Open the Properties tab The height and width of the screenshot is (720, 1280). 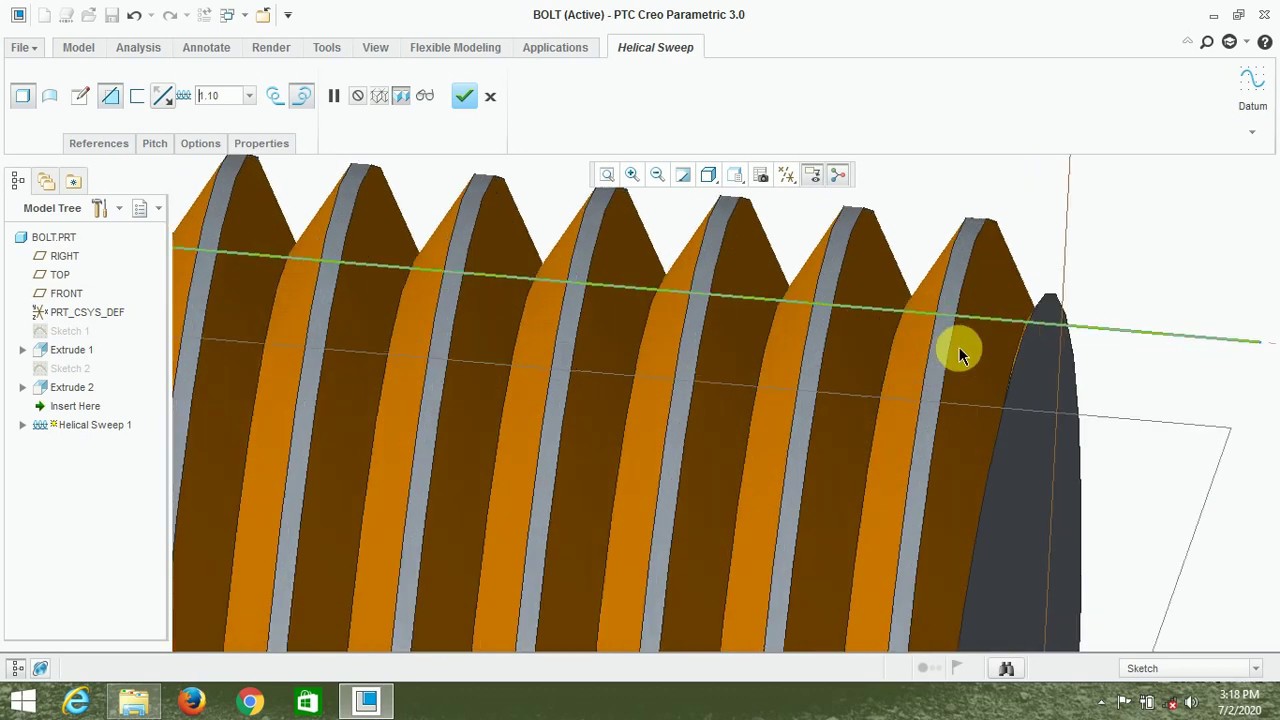[x=261, y=143]
